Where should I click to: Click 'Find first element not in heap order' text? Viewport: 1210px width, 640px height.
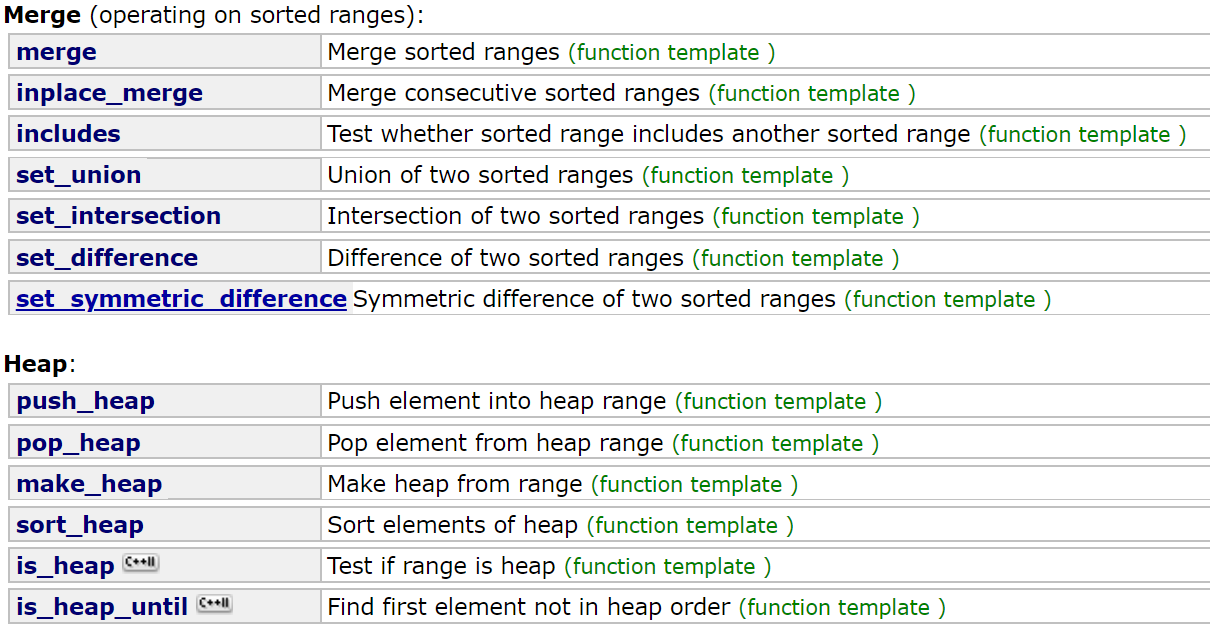coord(529,607)
